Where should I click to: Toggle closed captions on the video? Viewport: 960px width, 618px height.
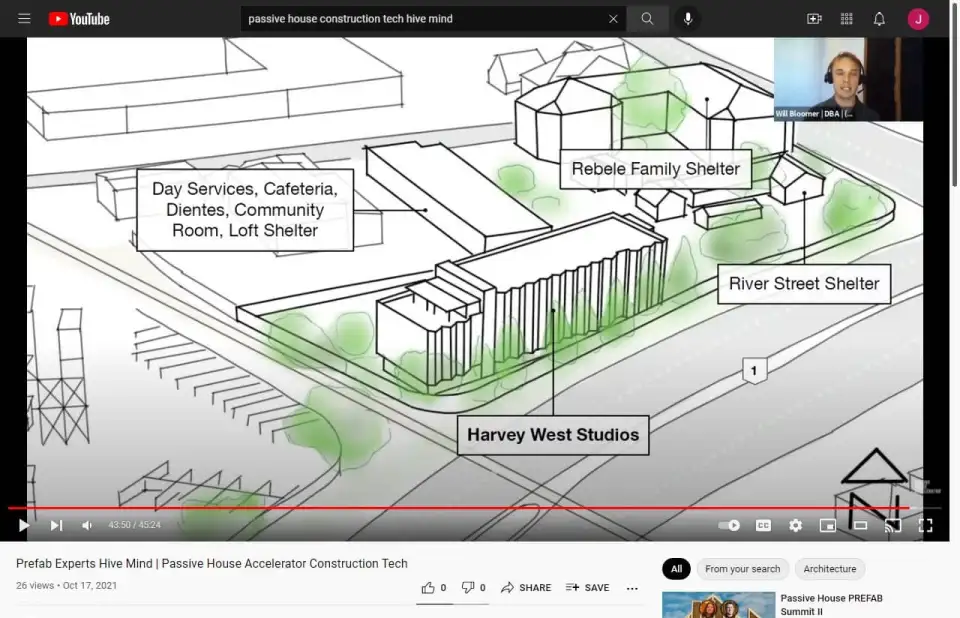pyautogui.click(x=763, y=525)
